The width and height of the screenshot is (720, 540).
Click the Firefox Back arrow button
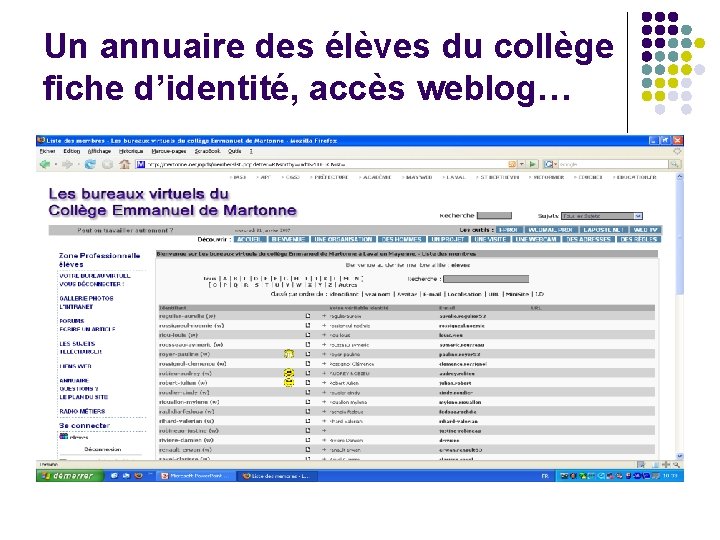[45, 164]
